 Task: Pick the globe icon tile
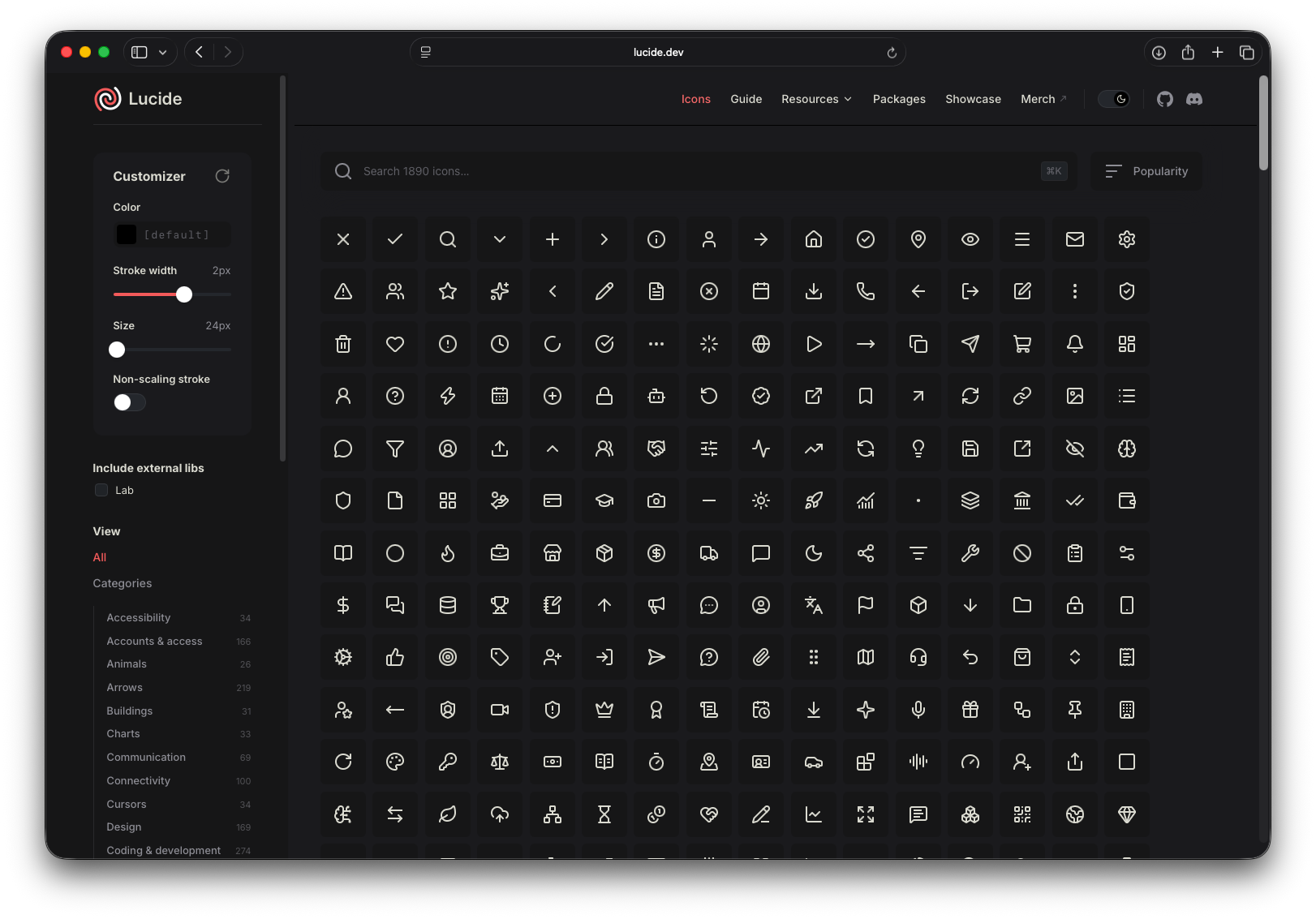coord(761,344)
